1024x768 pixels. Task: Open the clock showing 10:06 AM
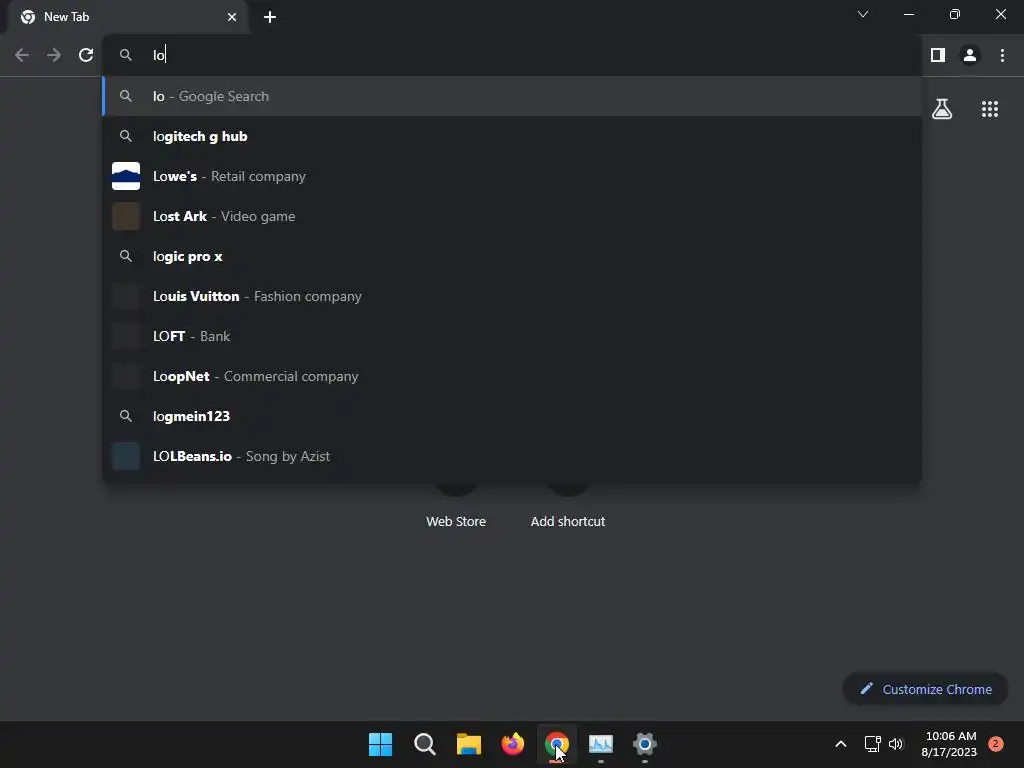click(x=950, y=744)
